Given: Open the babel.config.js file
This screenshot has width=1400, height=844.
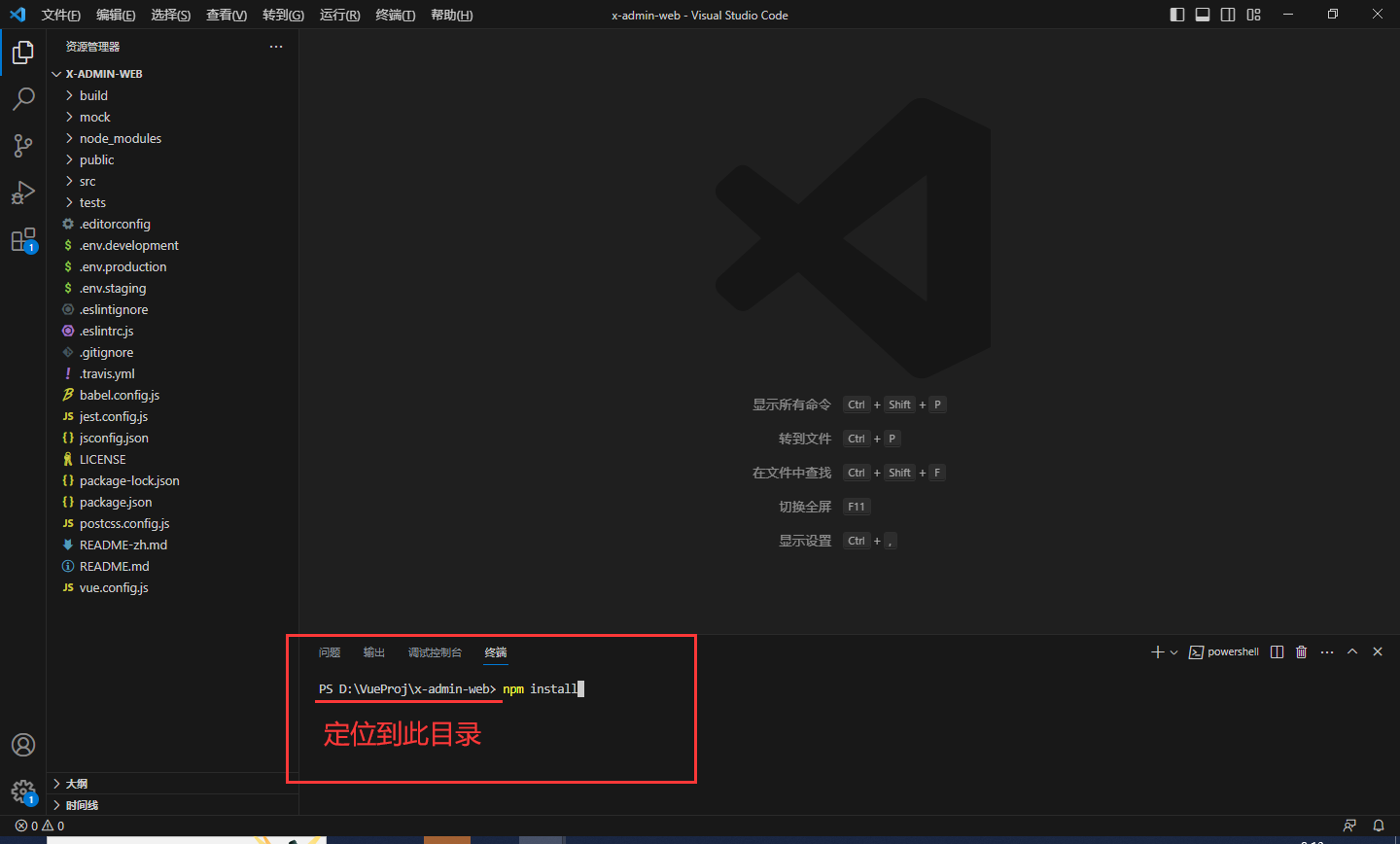Looking at the screenshot, I should click(x=172, y=395).
